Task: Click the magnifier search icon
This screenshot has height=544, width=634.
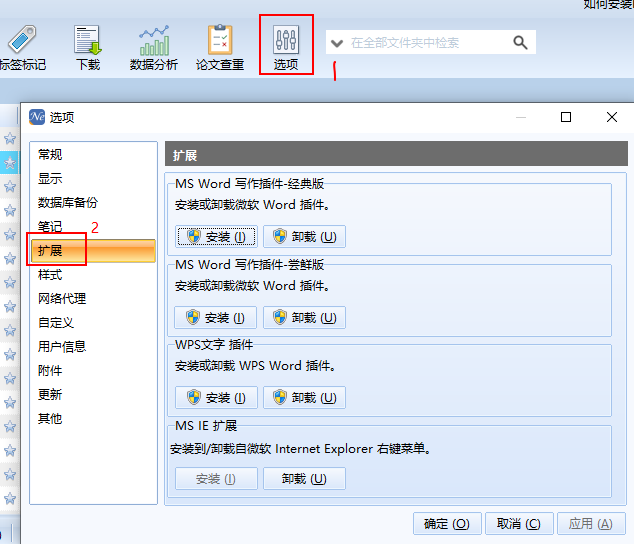Action: (x=520, y=42)
